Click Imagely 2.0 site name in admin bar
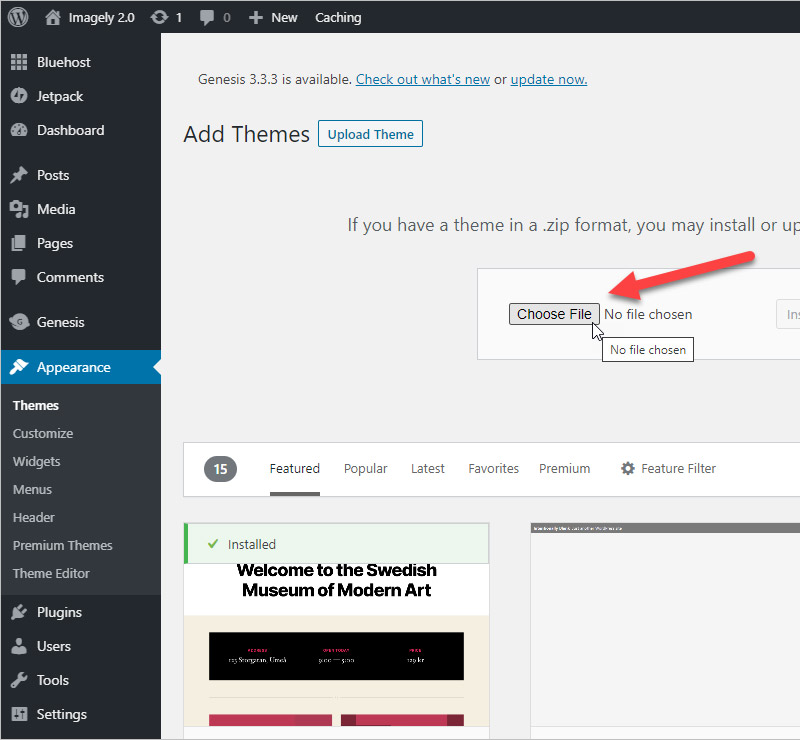The height and width of the screenshot is (740, 800). click(101, 18)
